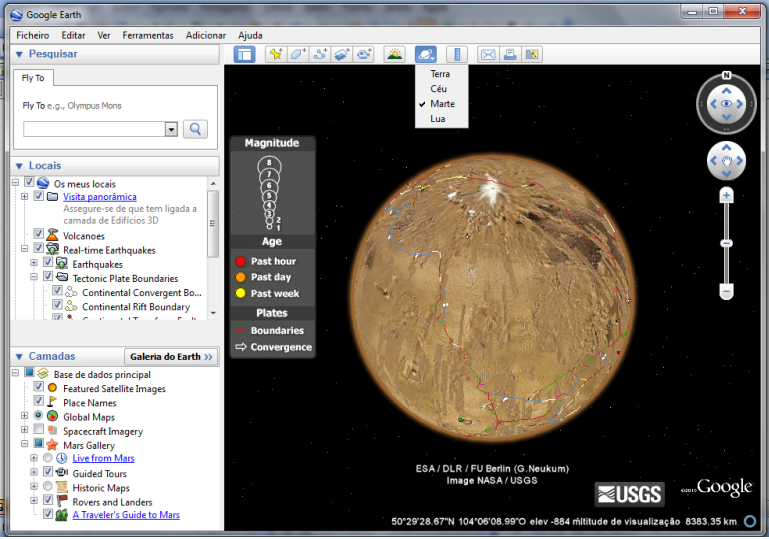Toggle the sidebar panel toolbar icon

tap(244, 54)
